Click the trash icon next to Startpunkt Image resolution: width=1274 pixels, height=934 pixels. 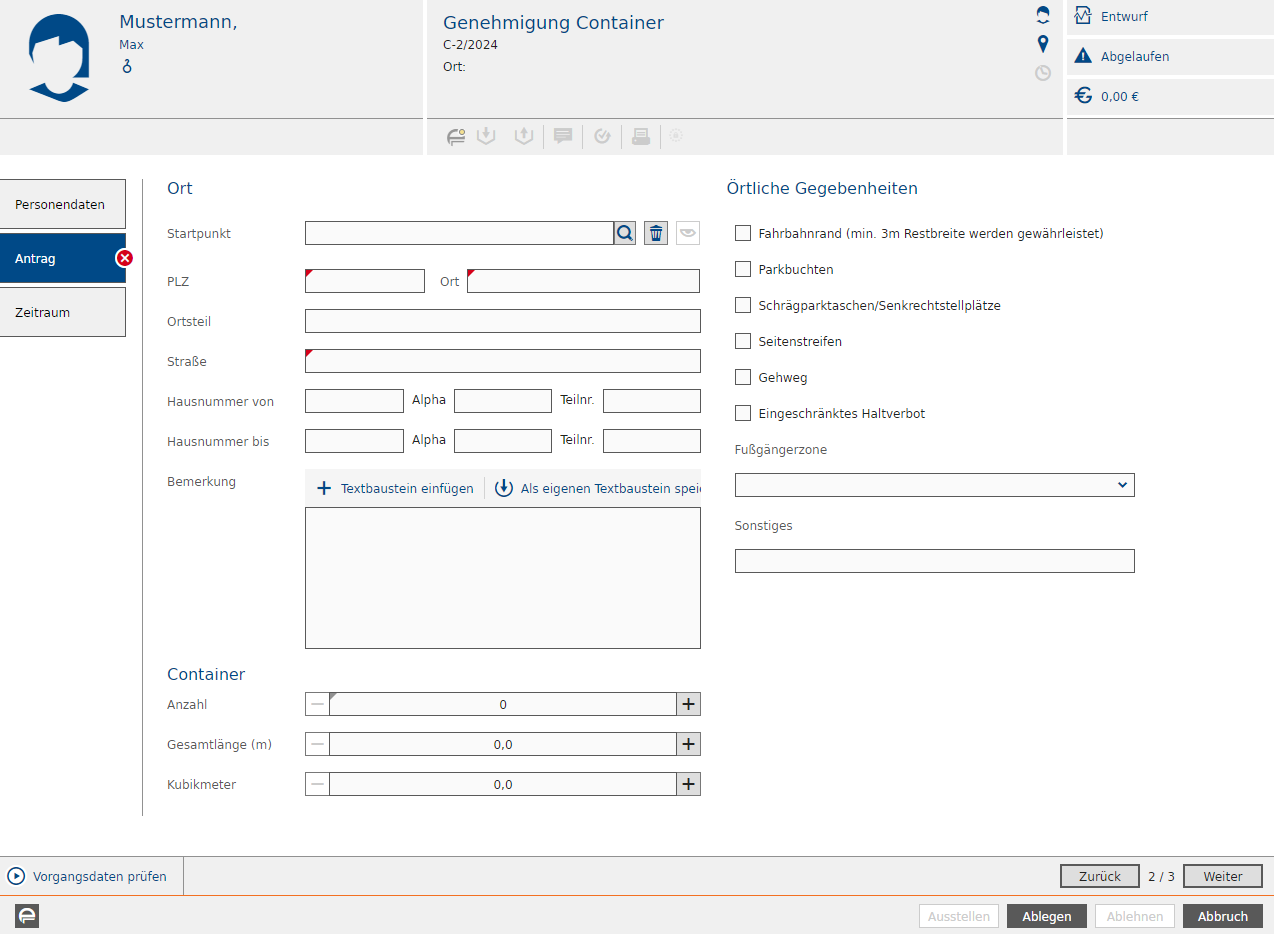pyautogui.click(x=656, y=233)
